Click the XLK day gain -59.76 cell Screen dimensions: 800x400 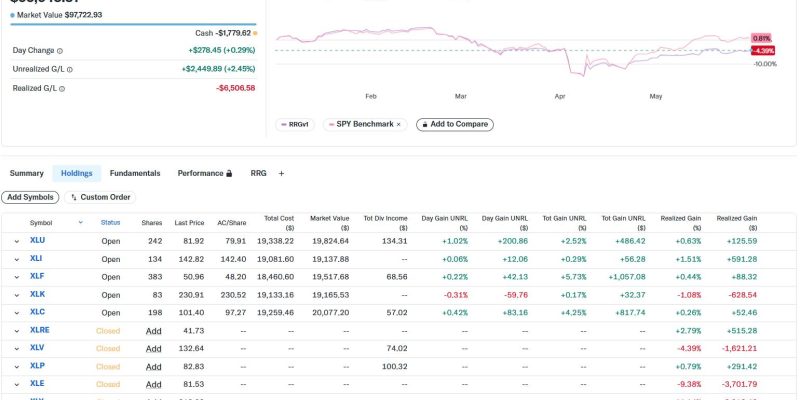click(516, 295)
